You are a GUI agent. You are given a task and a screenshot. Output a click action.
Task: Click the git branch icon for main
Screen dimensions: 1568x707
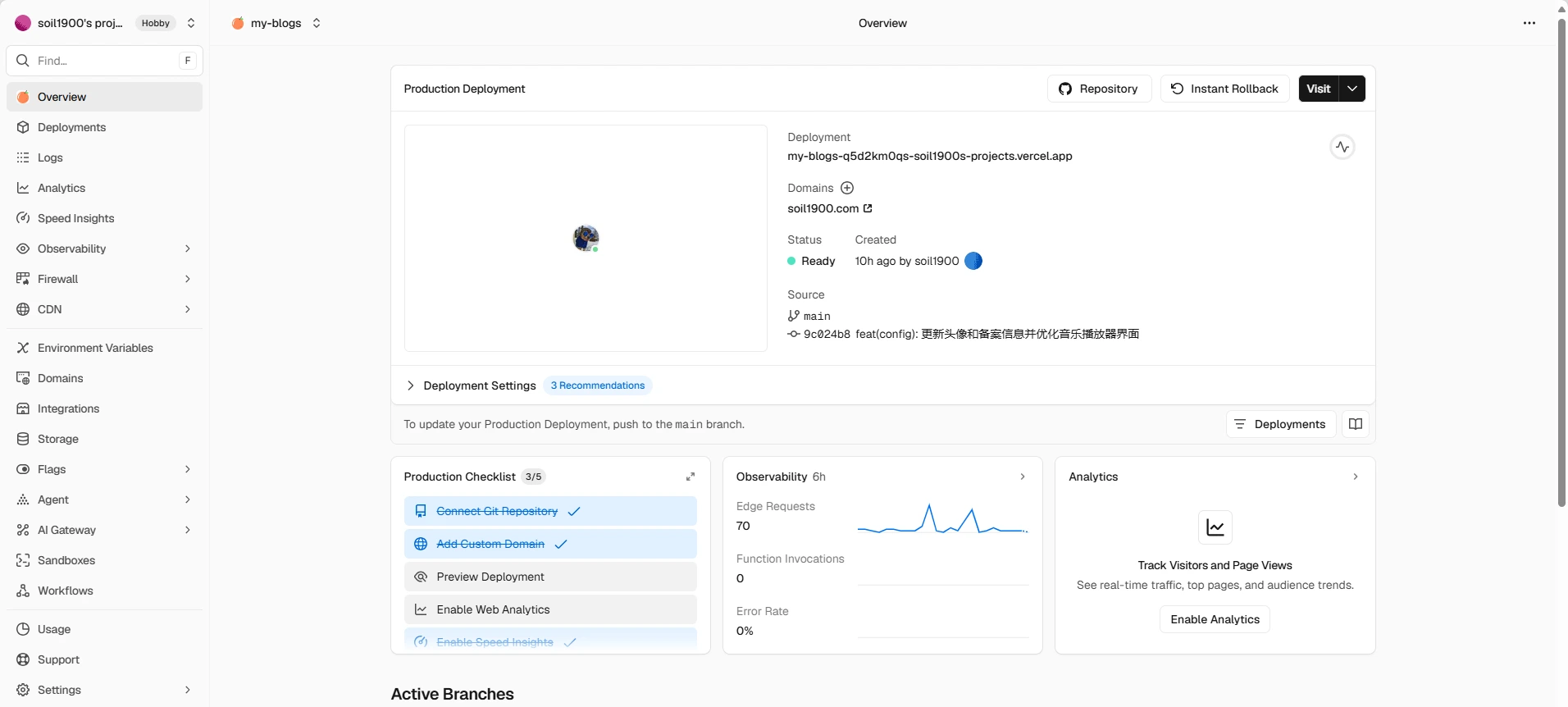[794, 316]
